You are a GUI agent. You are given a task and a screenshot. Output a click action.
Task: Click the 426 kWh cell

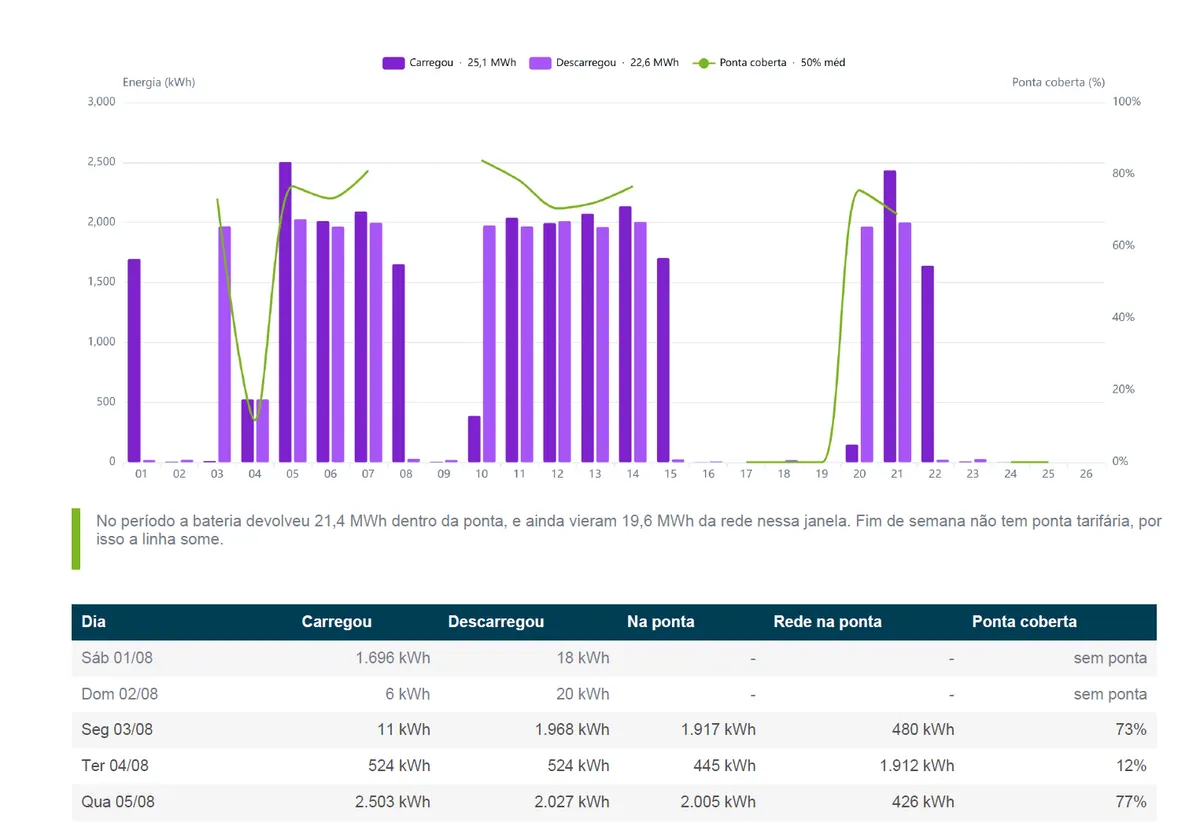pyautogui.click(x=925, y=802)
